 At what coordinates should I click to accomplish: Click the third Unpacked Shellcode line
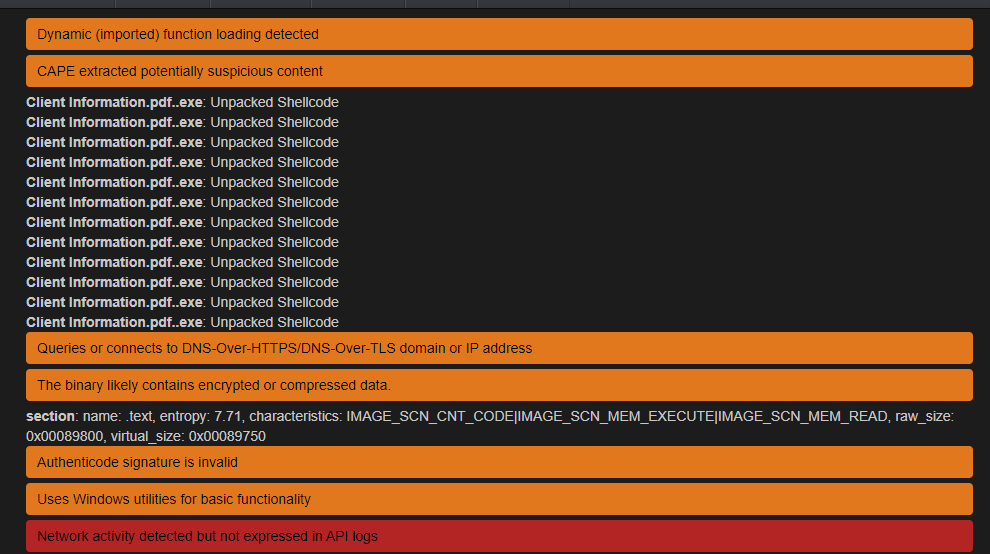coord(182,142)
